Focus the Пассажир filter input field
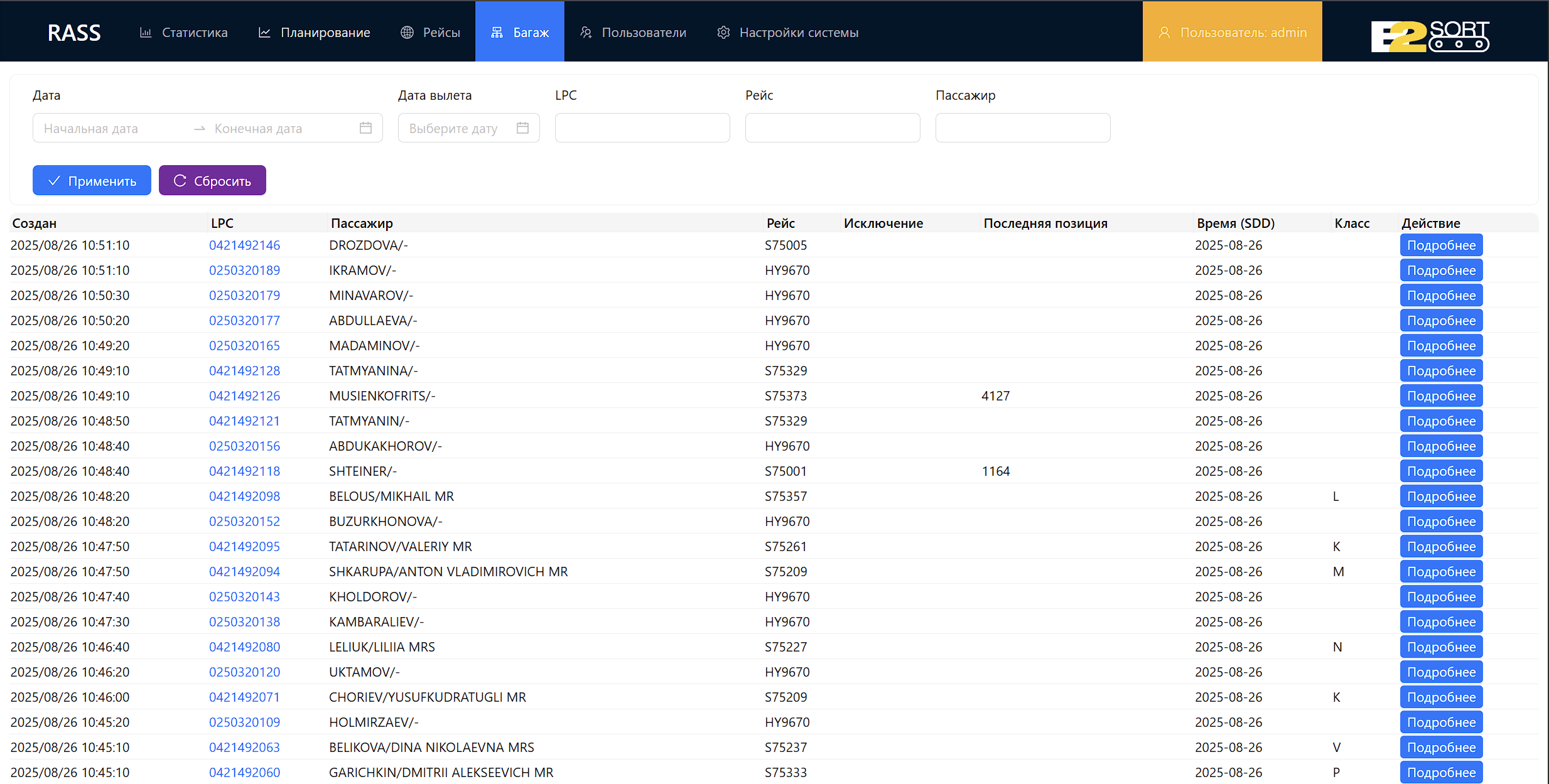Viewport: 1549px width, 784px height. (x=1022, y=128)
